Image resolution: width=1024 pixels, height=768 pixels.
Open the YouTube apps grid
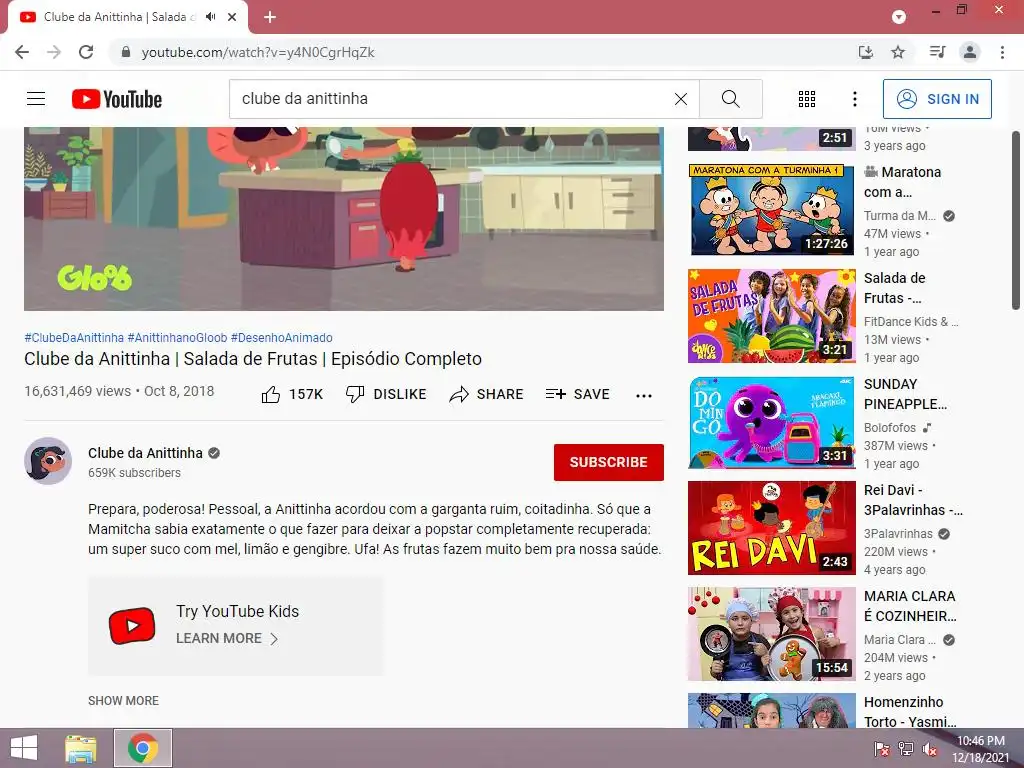(x=807, y=99)
